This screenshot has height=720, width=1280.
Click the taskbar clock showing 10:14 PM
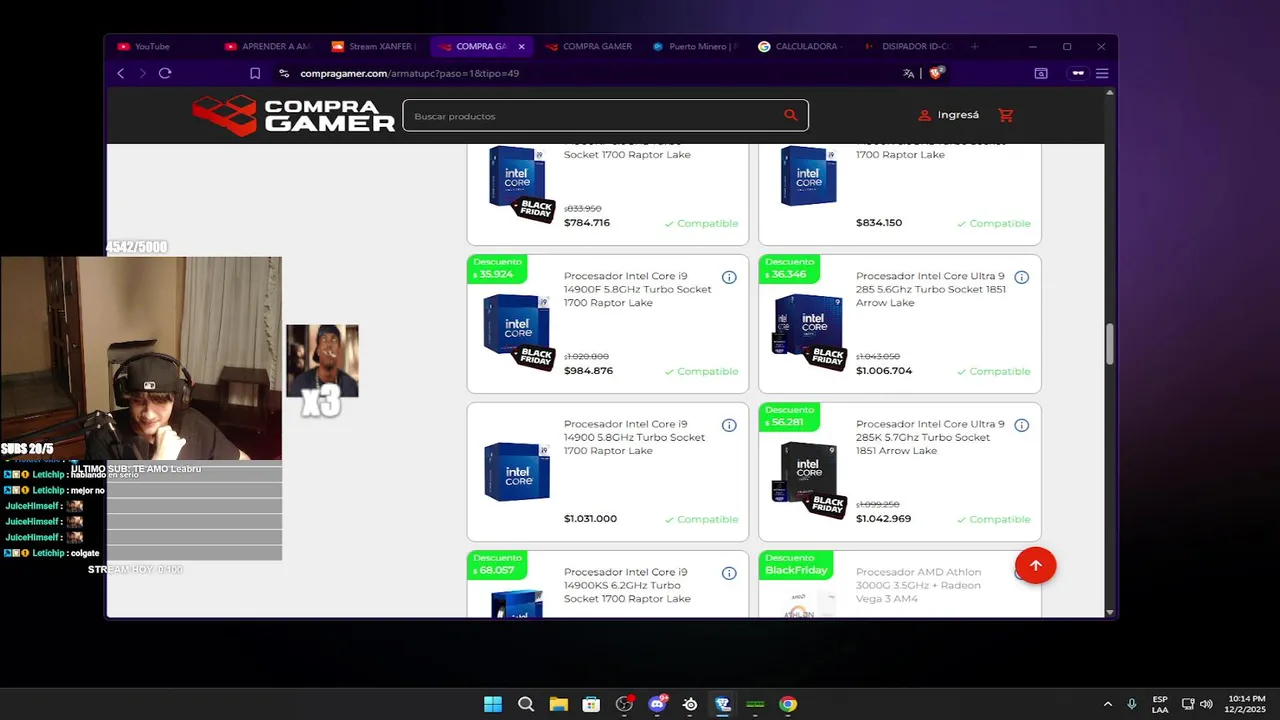click(x=1247, y=704)
